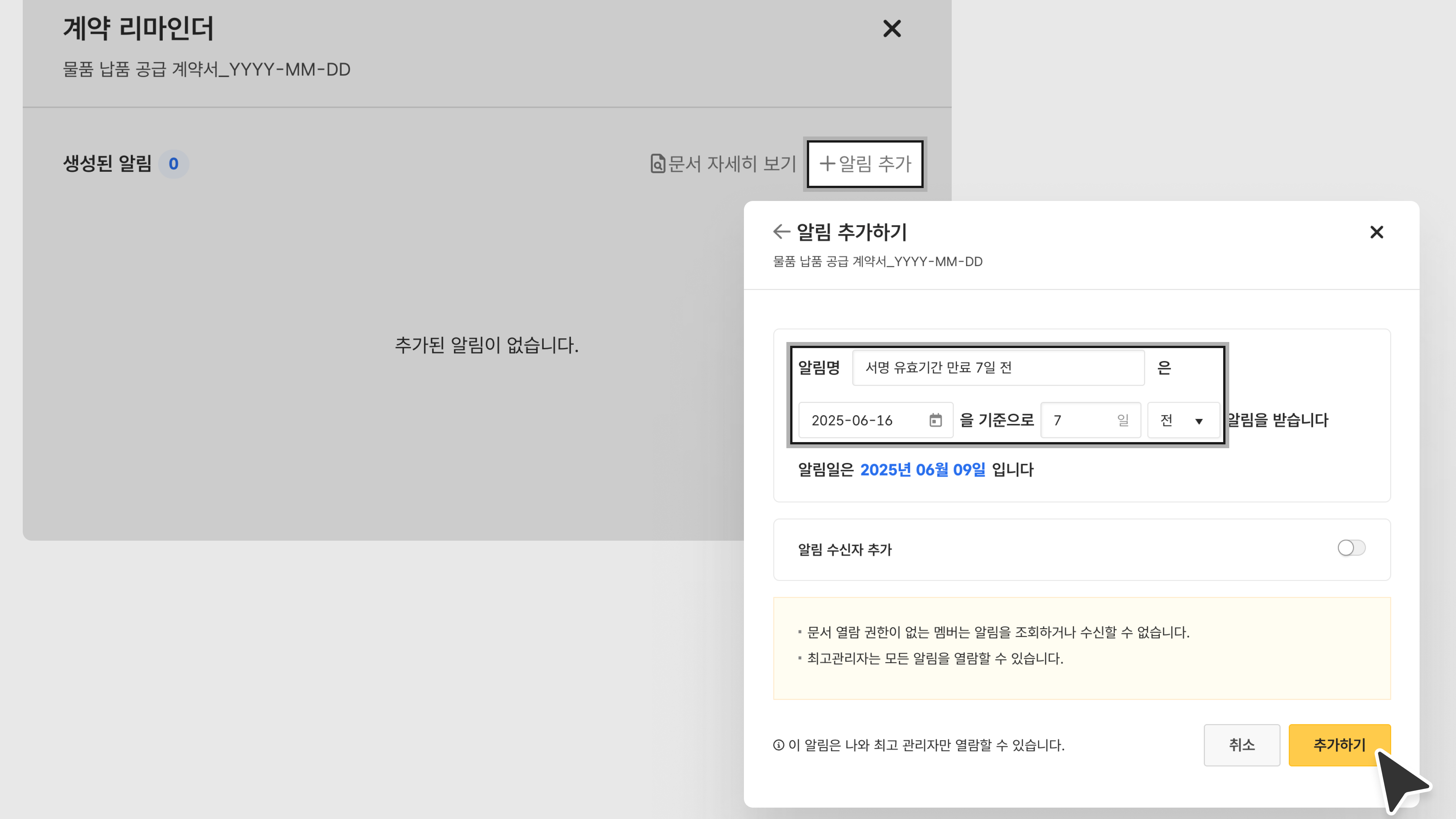Click the document icon in 문서 자세히 보기
This screenshot has width=1456, height=819.
(x=657, y=164)
